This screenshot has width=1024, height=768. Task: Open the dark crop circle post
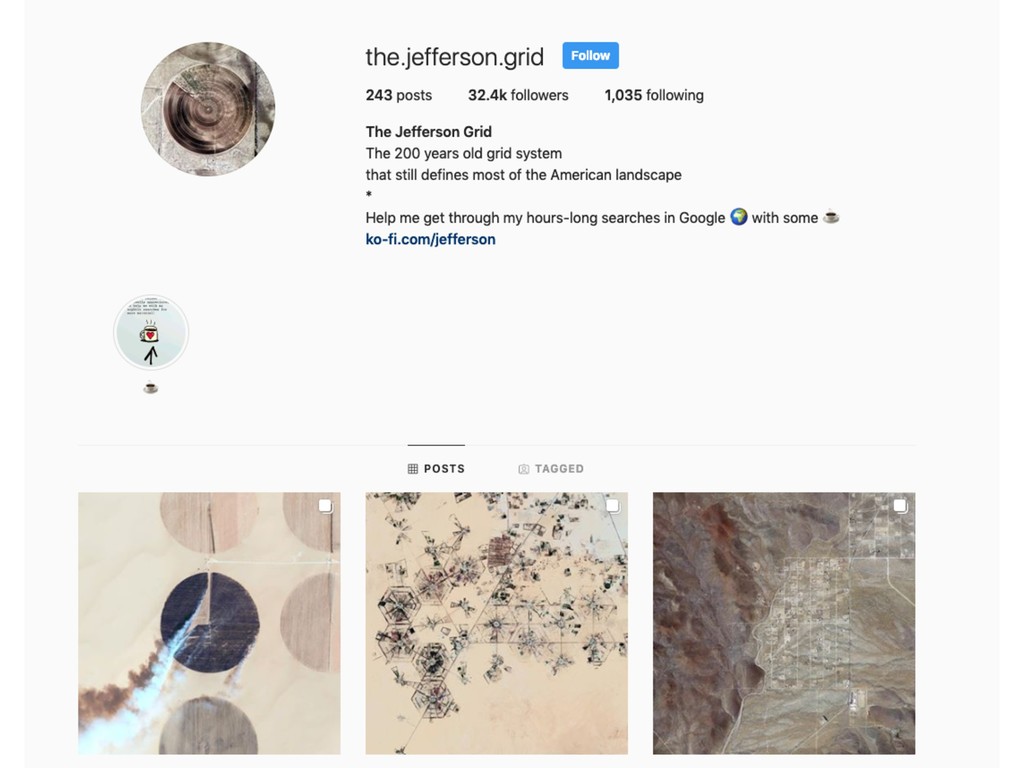coord(209,623)
